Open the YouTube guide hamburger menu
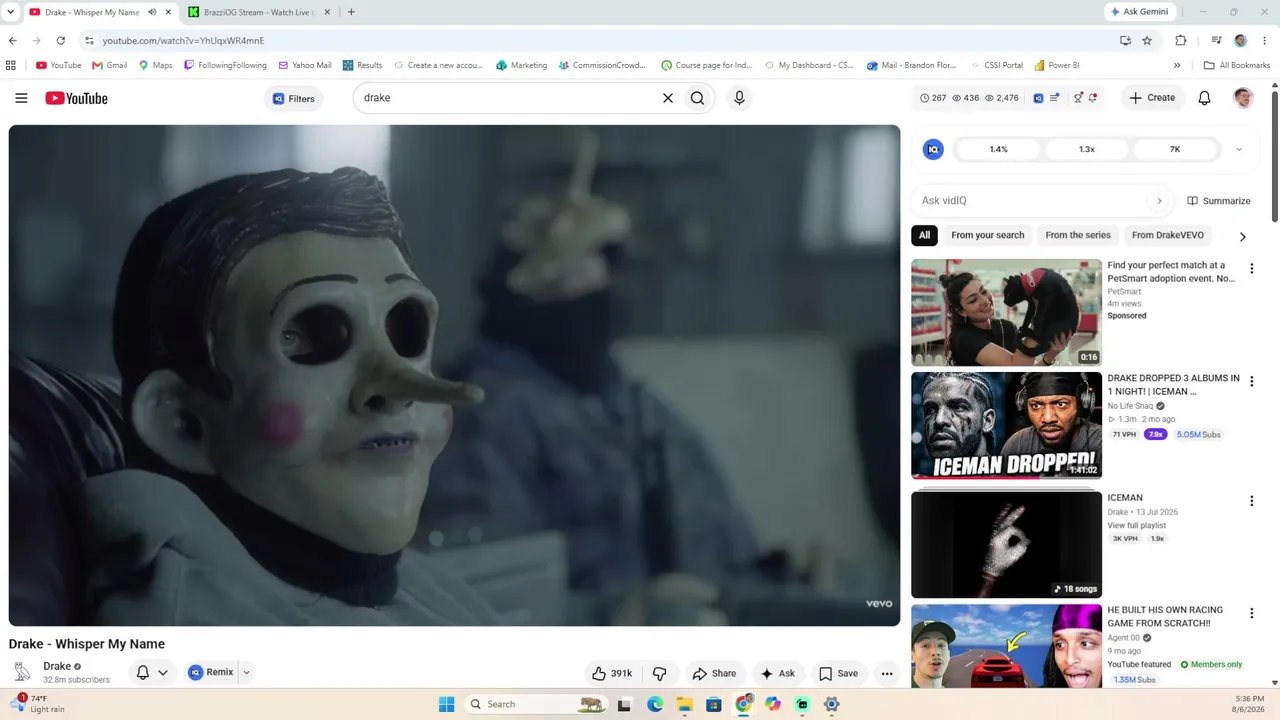Screen dimensions: 1280x720 [x=21, y=98]
